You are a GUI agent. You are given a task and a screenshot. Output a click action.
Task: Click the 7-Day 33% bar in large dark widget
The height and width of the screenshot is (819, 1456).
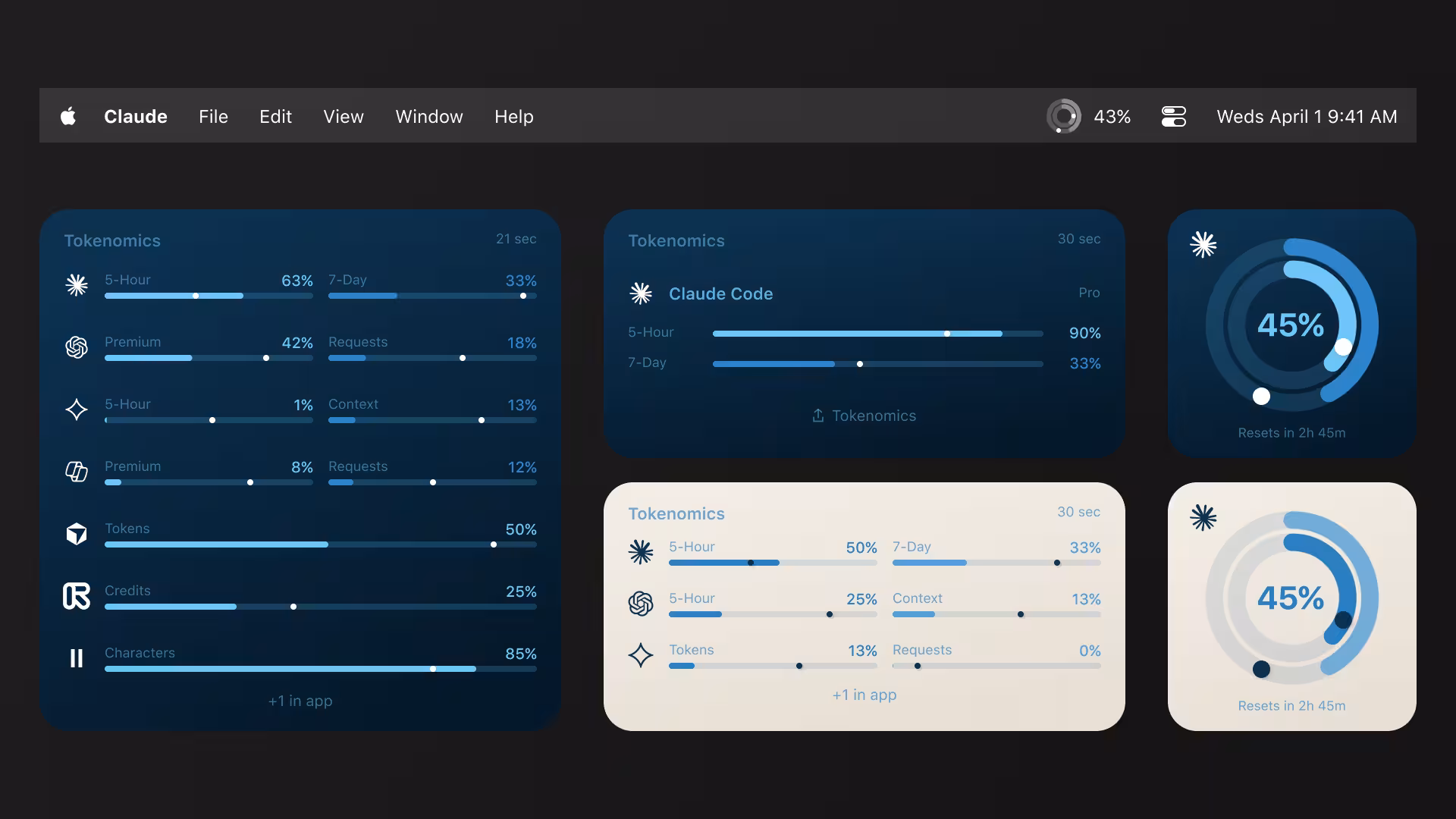point(432,296)
